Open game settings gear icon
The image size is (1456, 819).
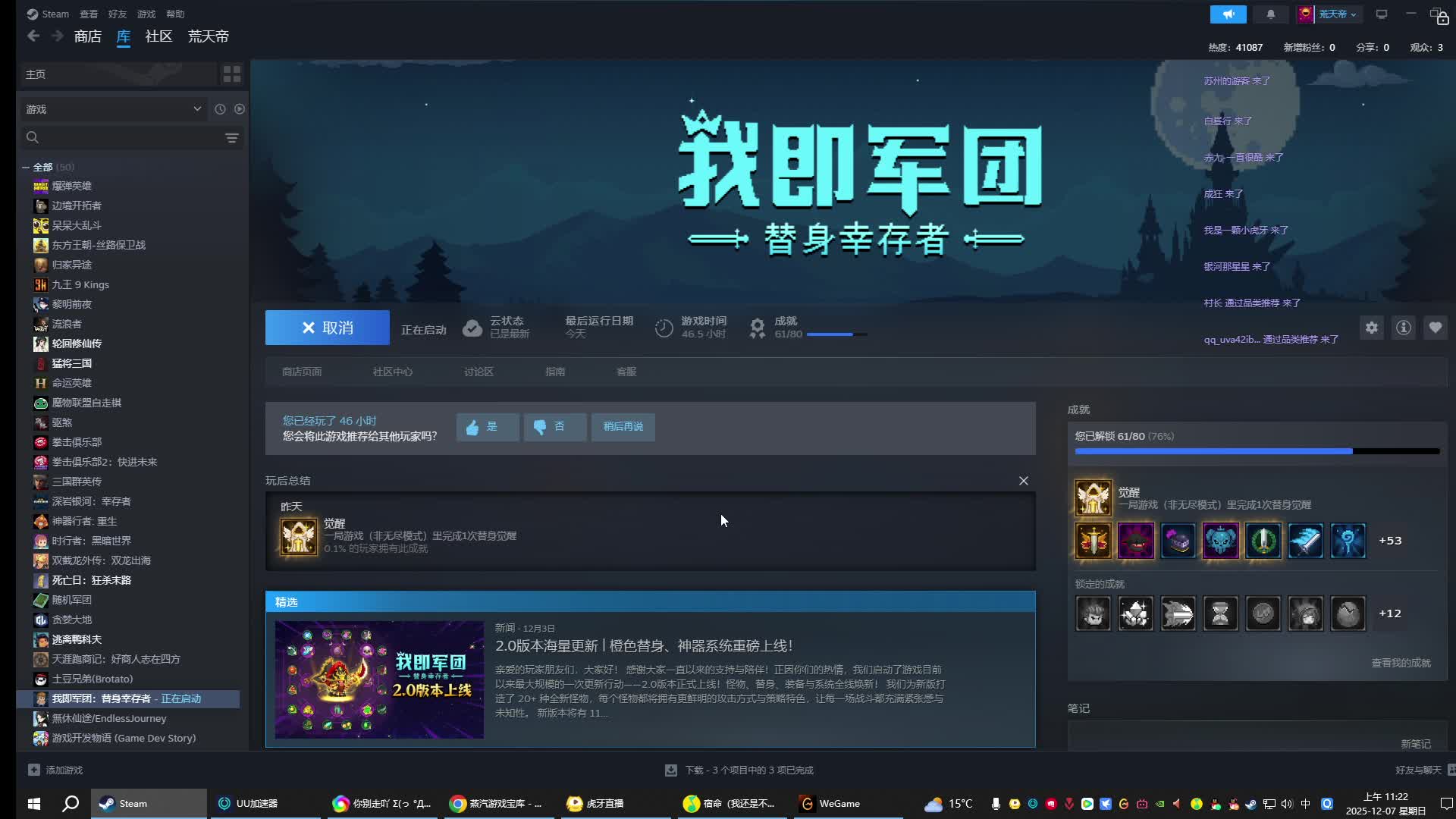(x=1372, y=328)
